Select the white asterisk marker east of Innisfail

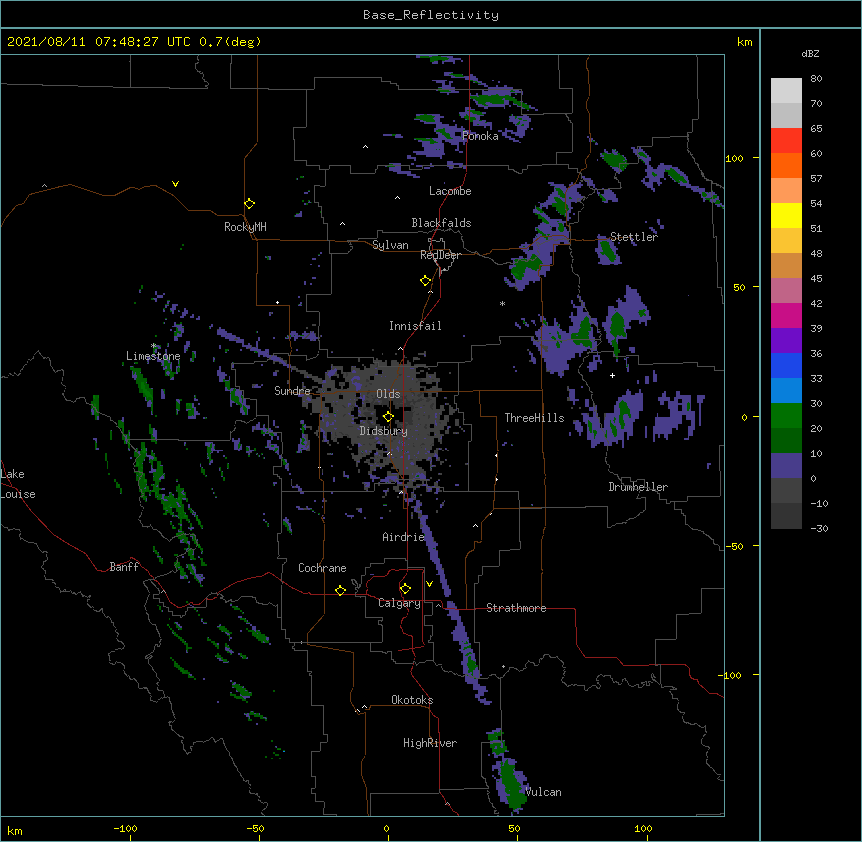[502, 303]
